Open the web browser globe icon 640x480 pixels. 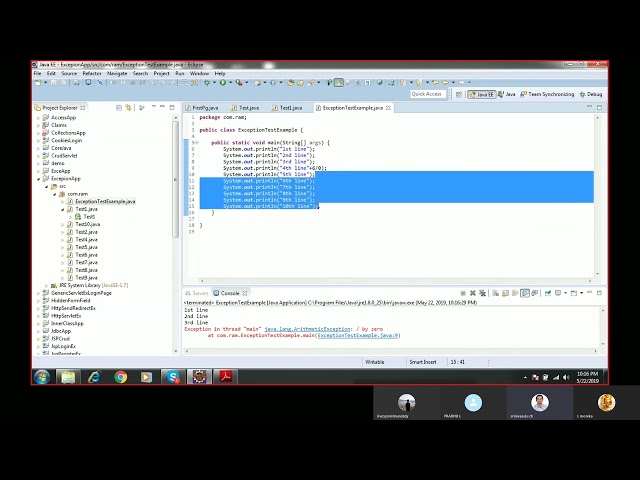tap(380, 83)
